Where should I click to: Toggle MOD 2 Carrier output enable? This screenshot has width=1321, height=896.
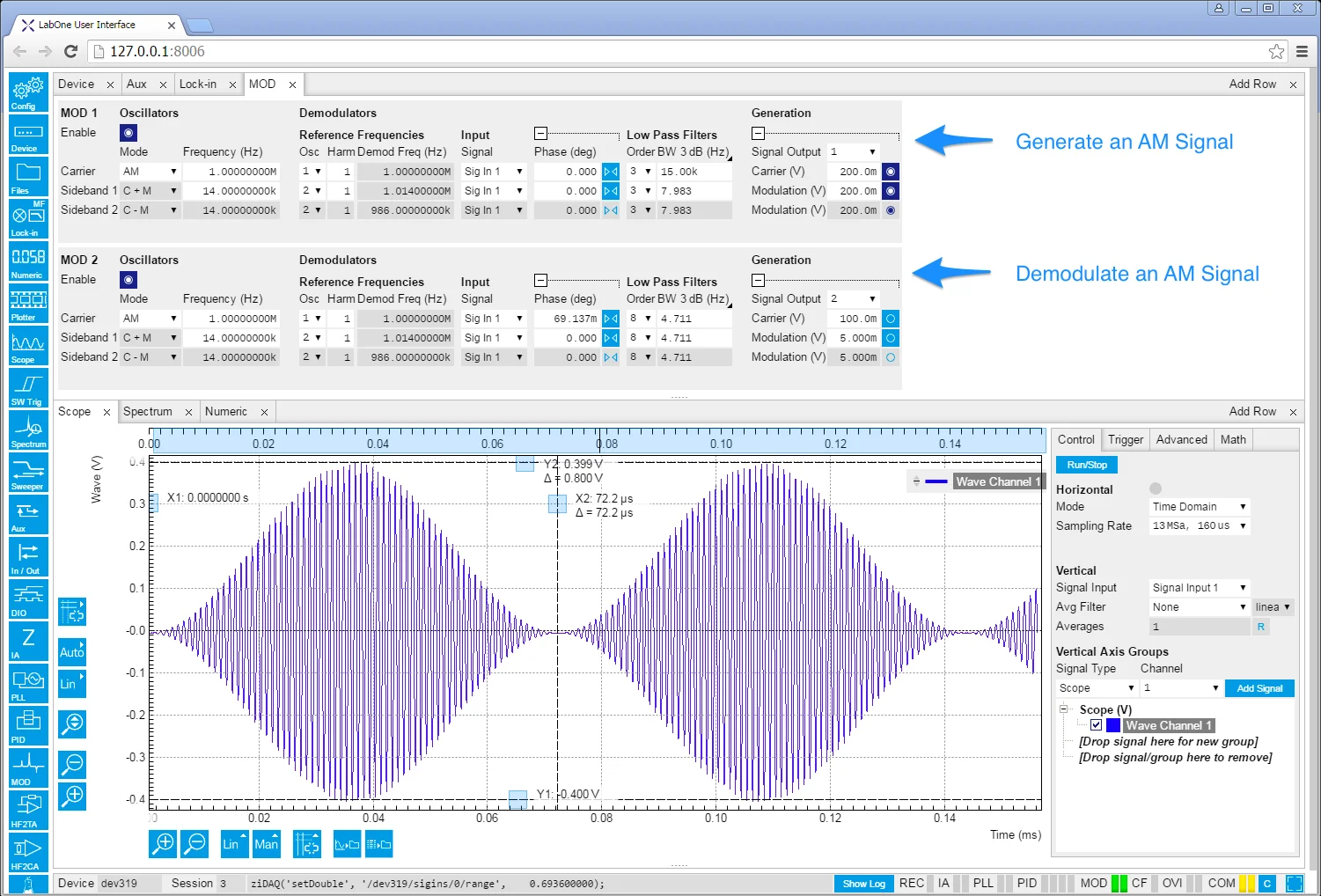[891, 319]
